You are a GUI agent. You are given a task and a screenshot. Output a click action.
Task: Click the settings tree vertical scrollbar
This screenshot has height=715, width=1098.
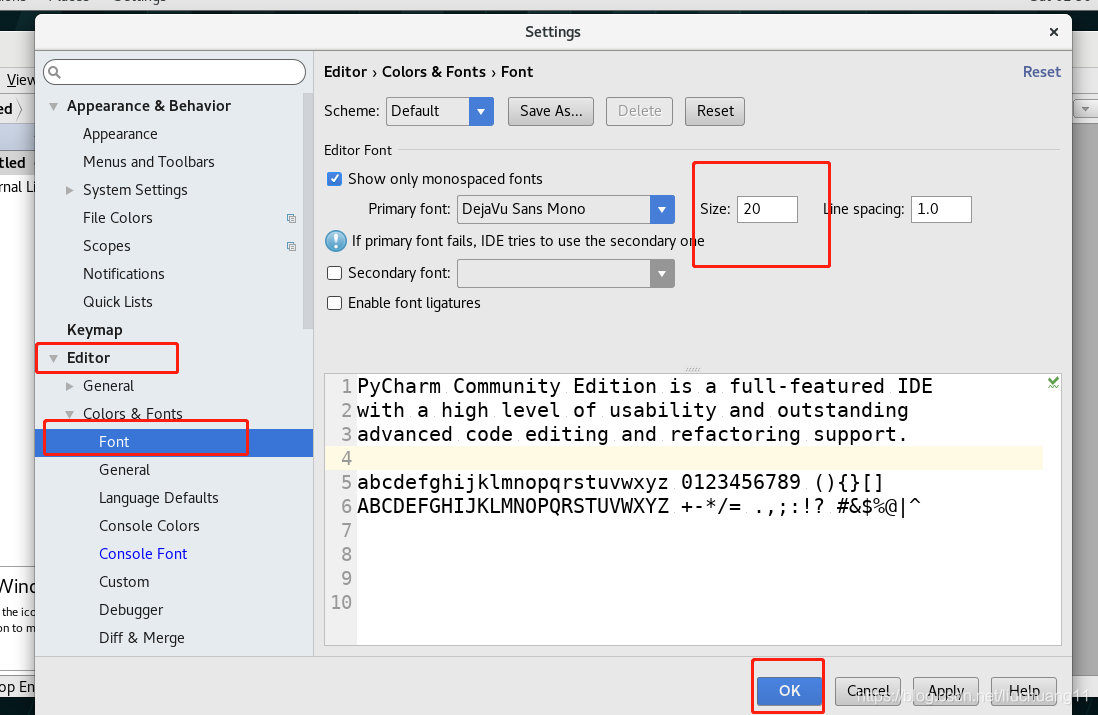pyautogui.click(x=307, y=210)
